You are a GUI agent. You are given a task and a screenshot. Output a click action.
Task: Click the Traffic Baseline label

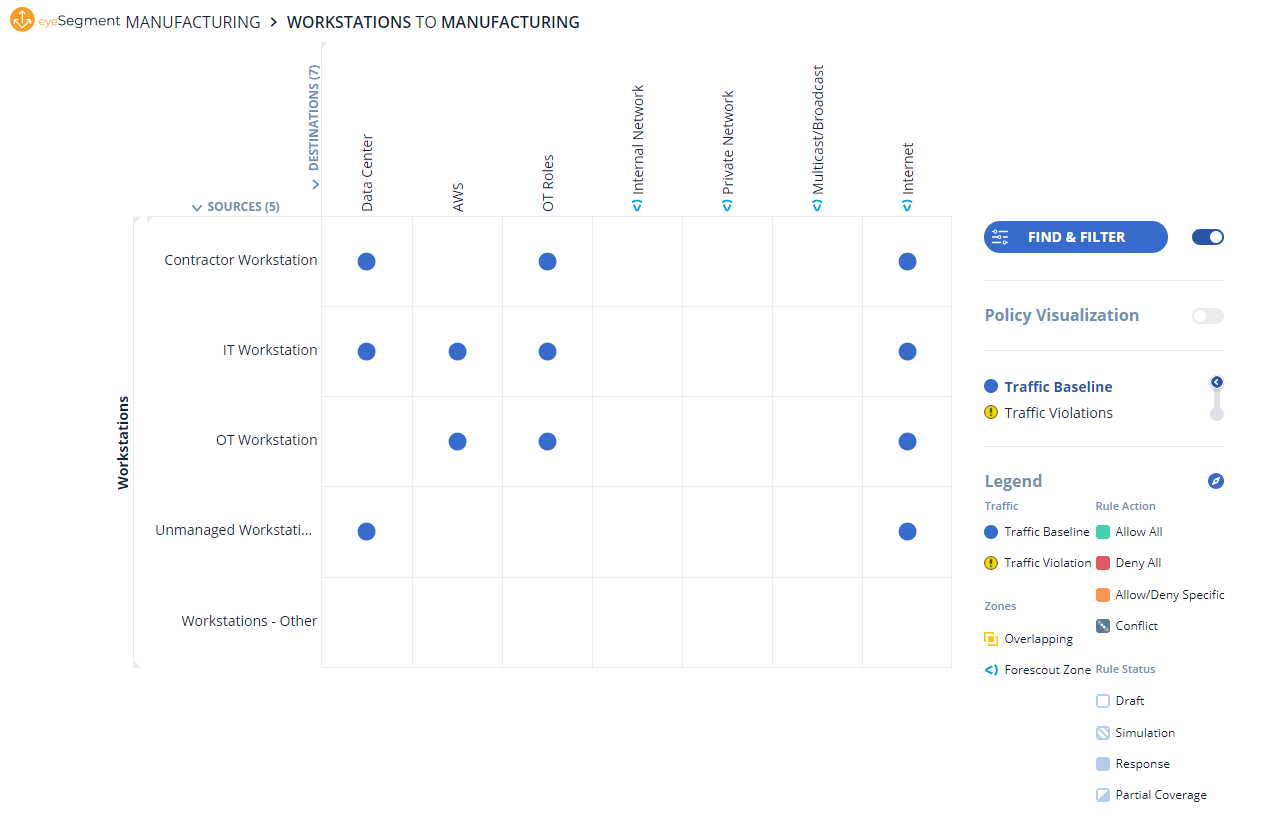pyautogui.click(x=1058, y=387)
